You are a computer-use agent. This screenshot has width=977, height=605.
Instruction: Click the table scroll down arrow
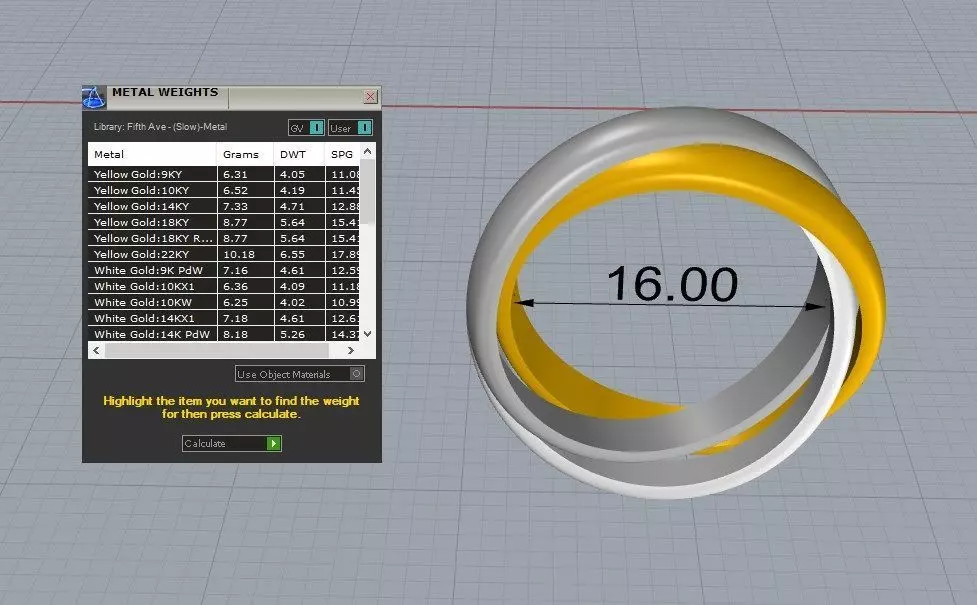368,334
